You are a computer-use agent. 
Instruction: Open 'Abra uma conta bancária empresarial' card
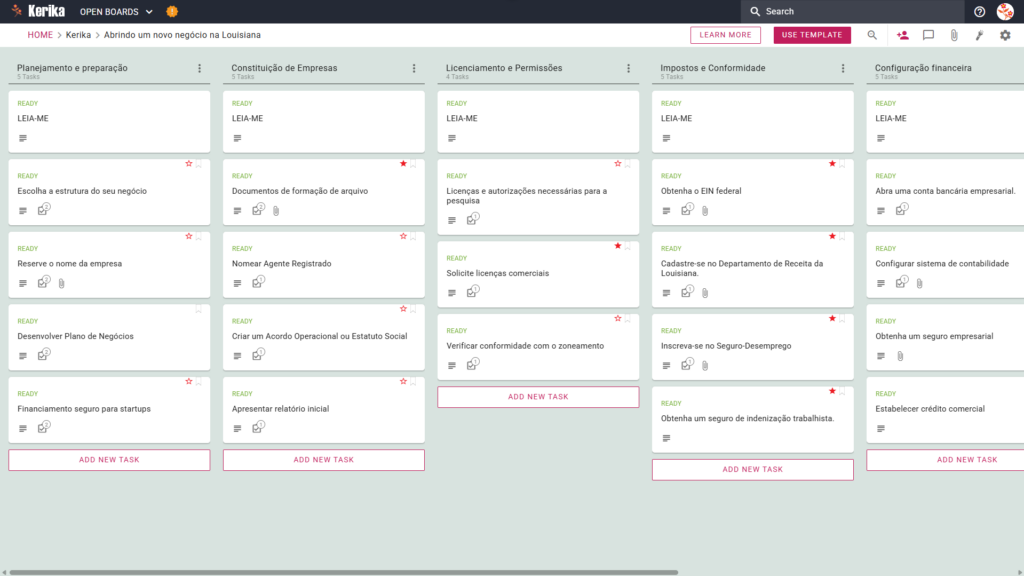(x=945, y=192)
